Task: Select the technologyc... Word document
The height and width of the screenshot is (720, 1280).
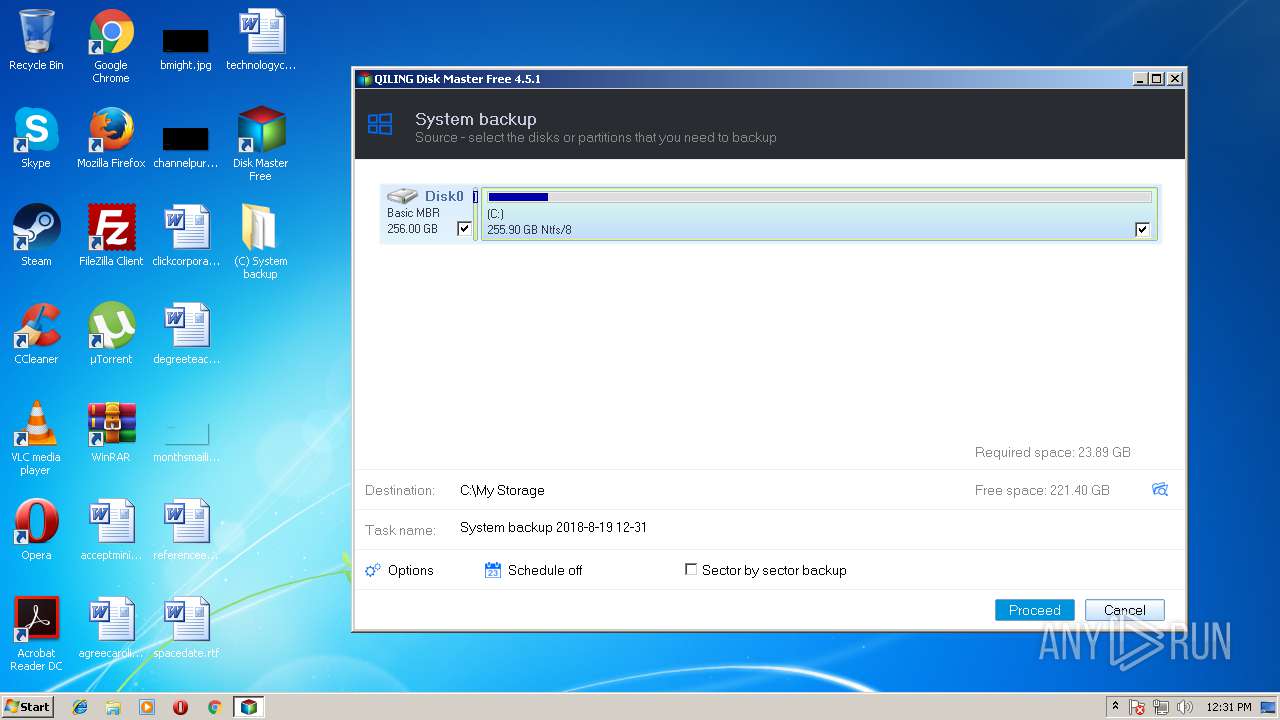Action: (261, 40)
